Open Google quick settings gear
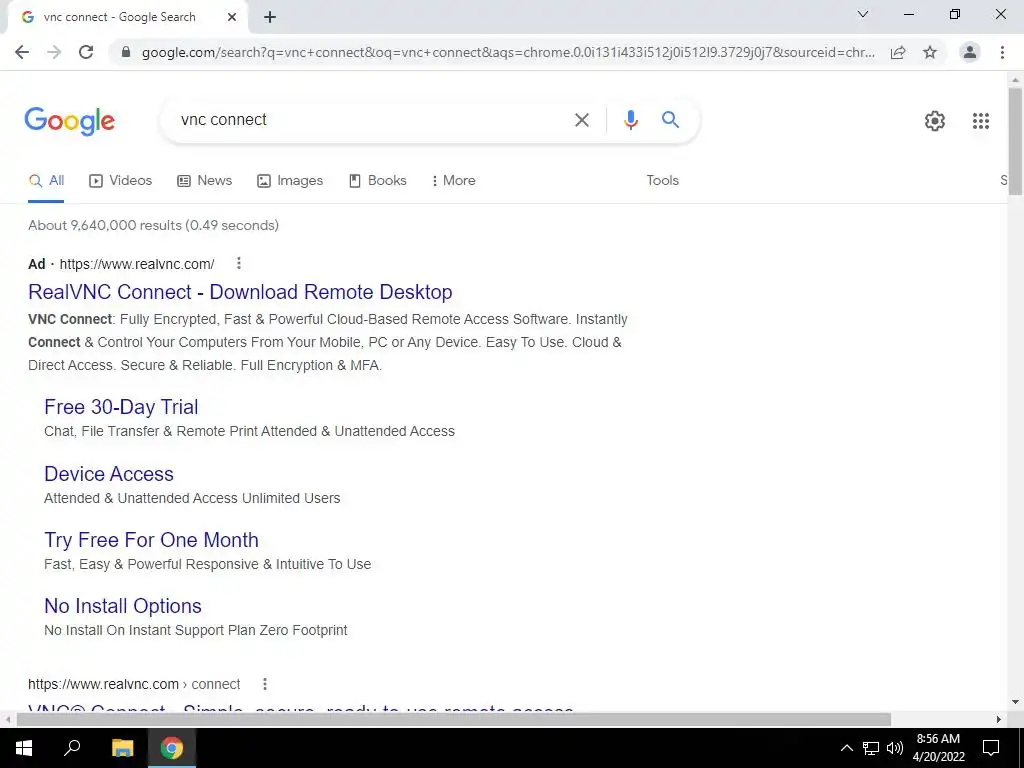This screenshot has height=768, width=1024. tap(935, 121)
